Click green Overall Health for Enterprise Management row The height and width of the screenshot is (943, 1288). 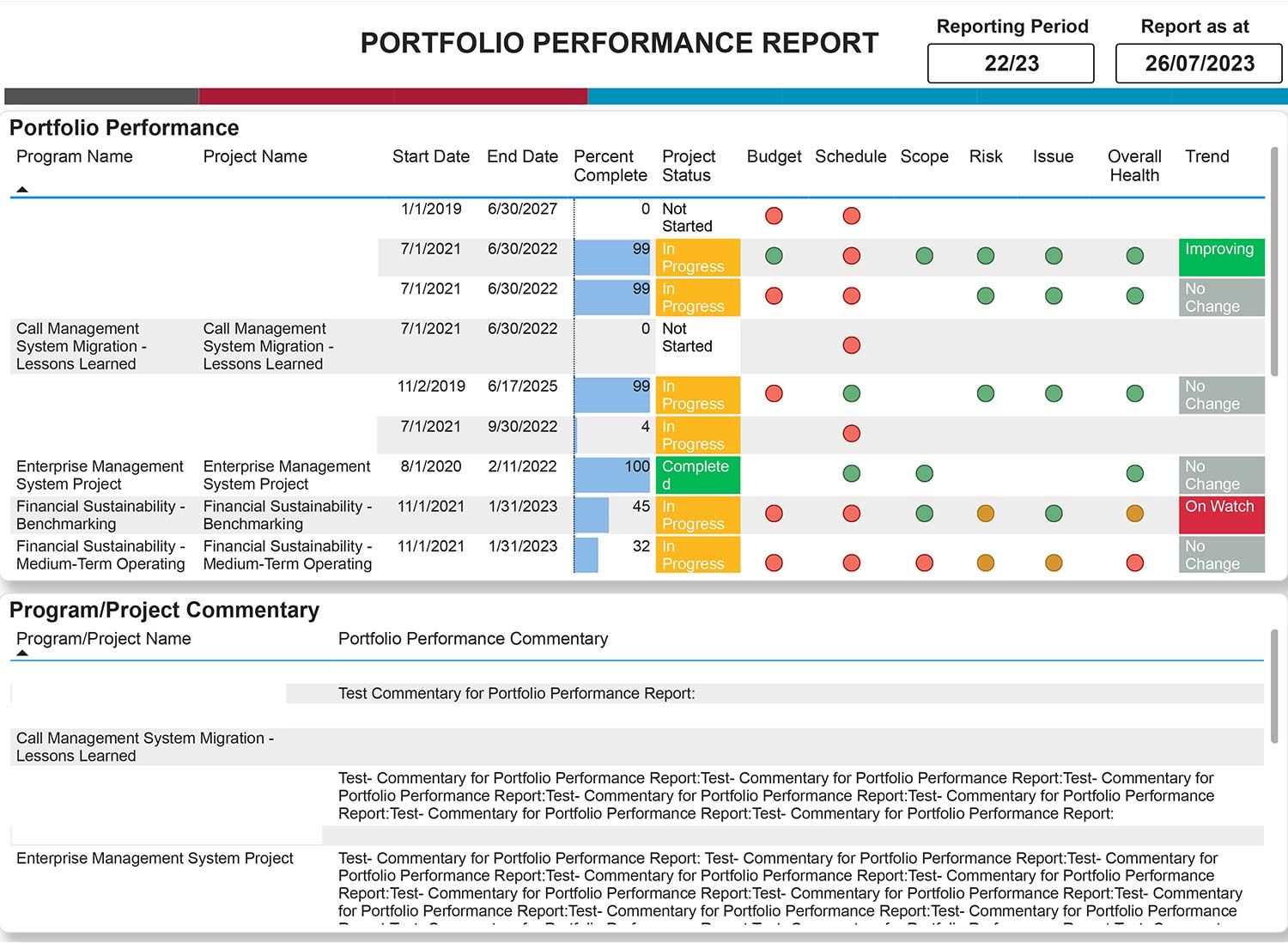pos(1134,473)
